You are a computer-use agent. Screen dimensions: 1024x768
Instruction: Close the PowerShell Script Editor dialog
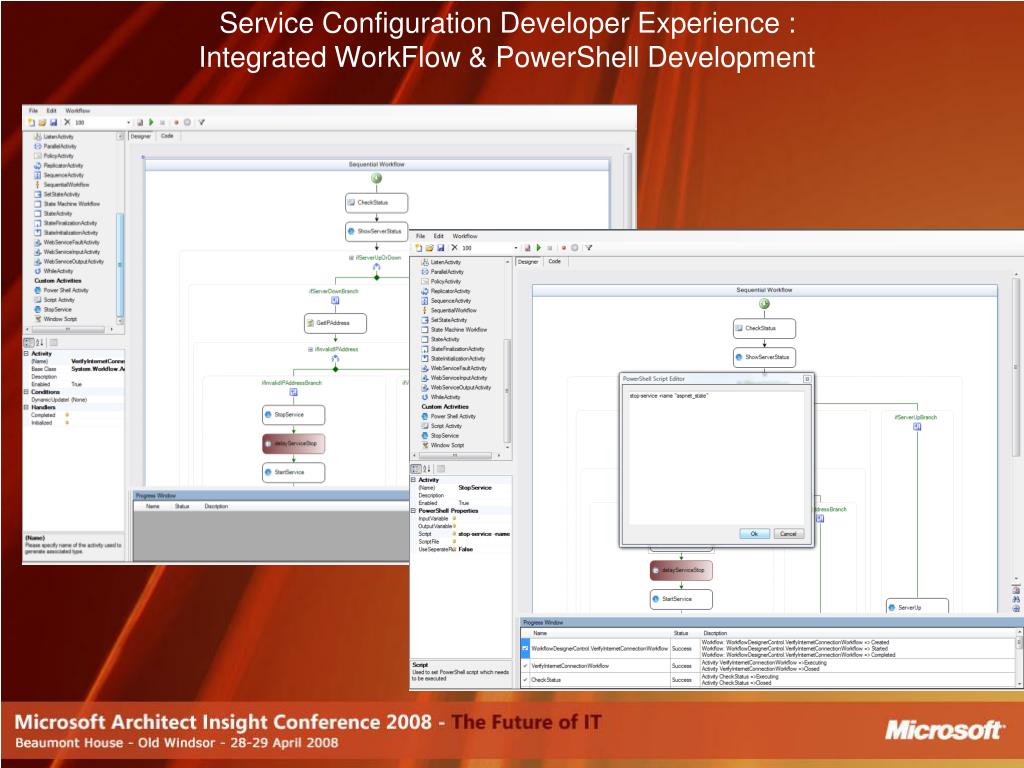coord(807,379)
